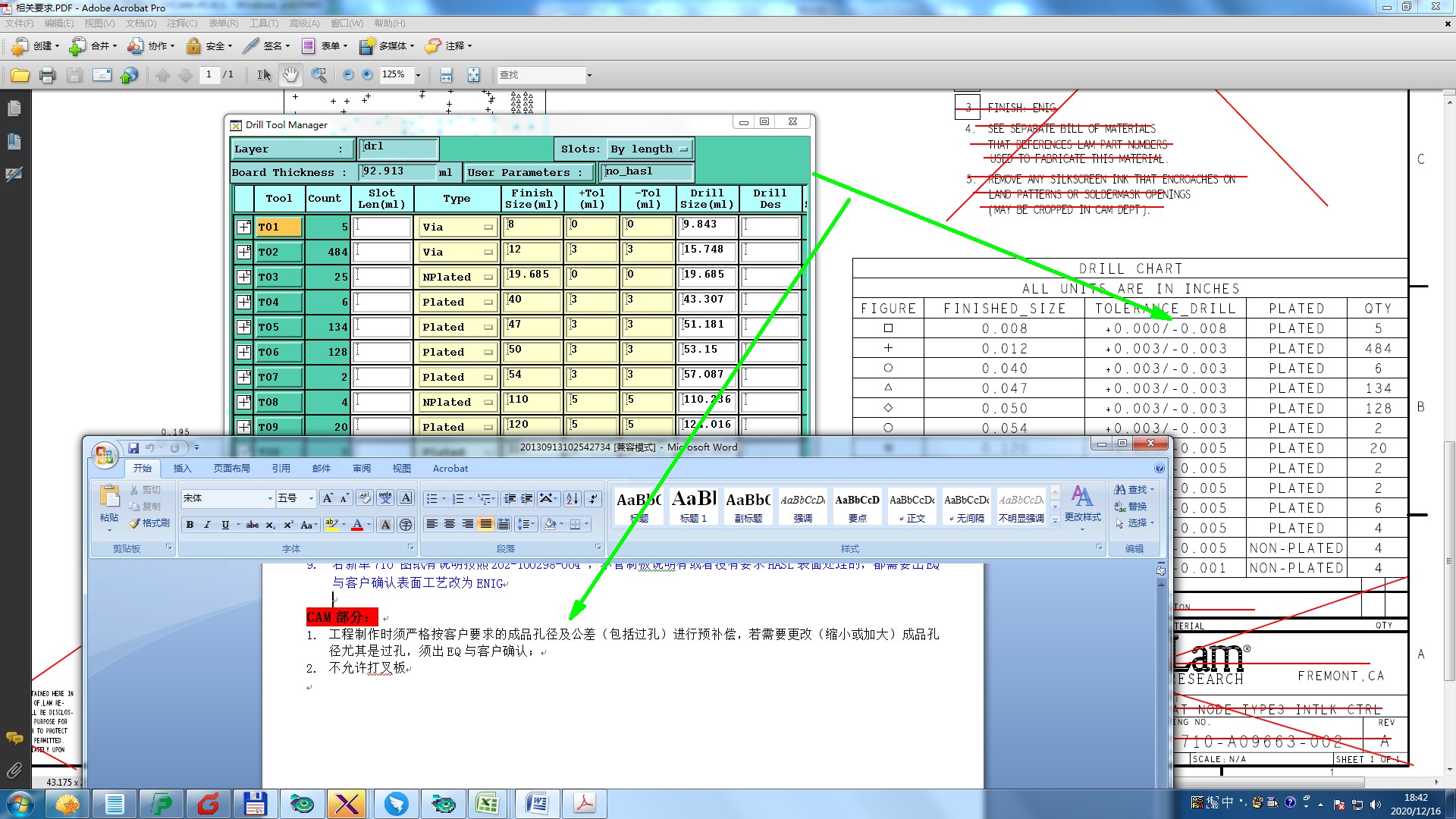Click Acrobat page number field

pos(209,75)
